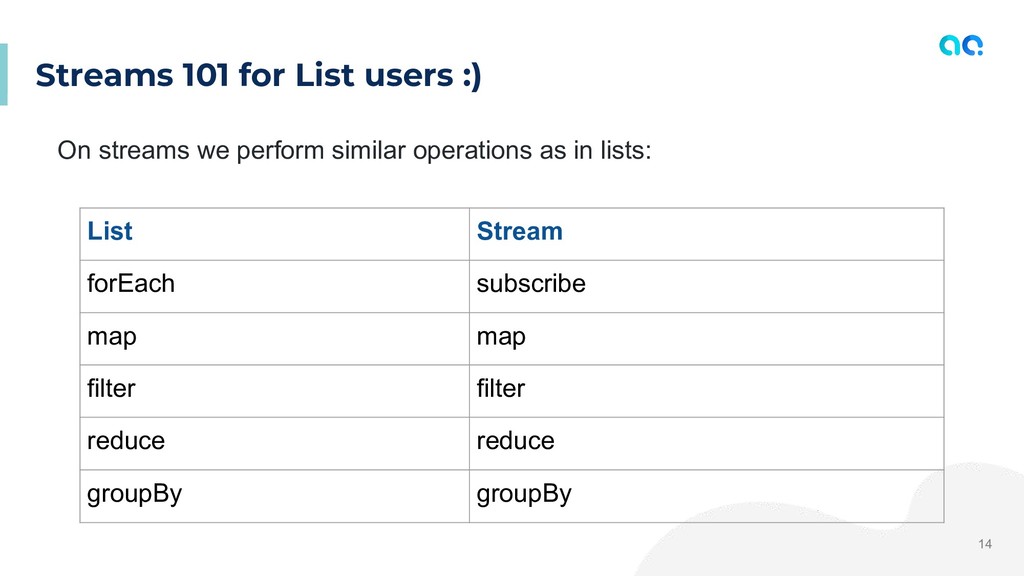
Task: Click the teal accent bar left of title
Action: [3, 74]
